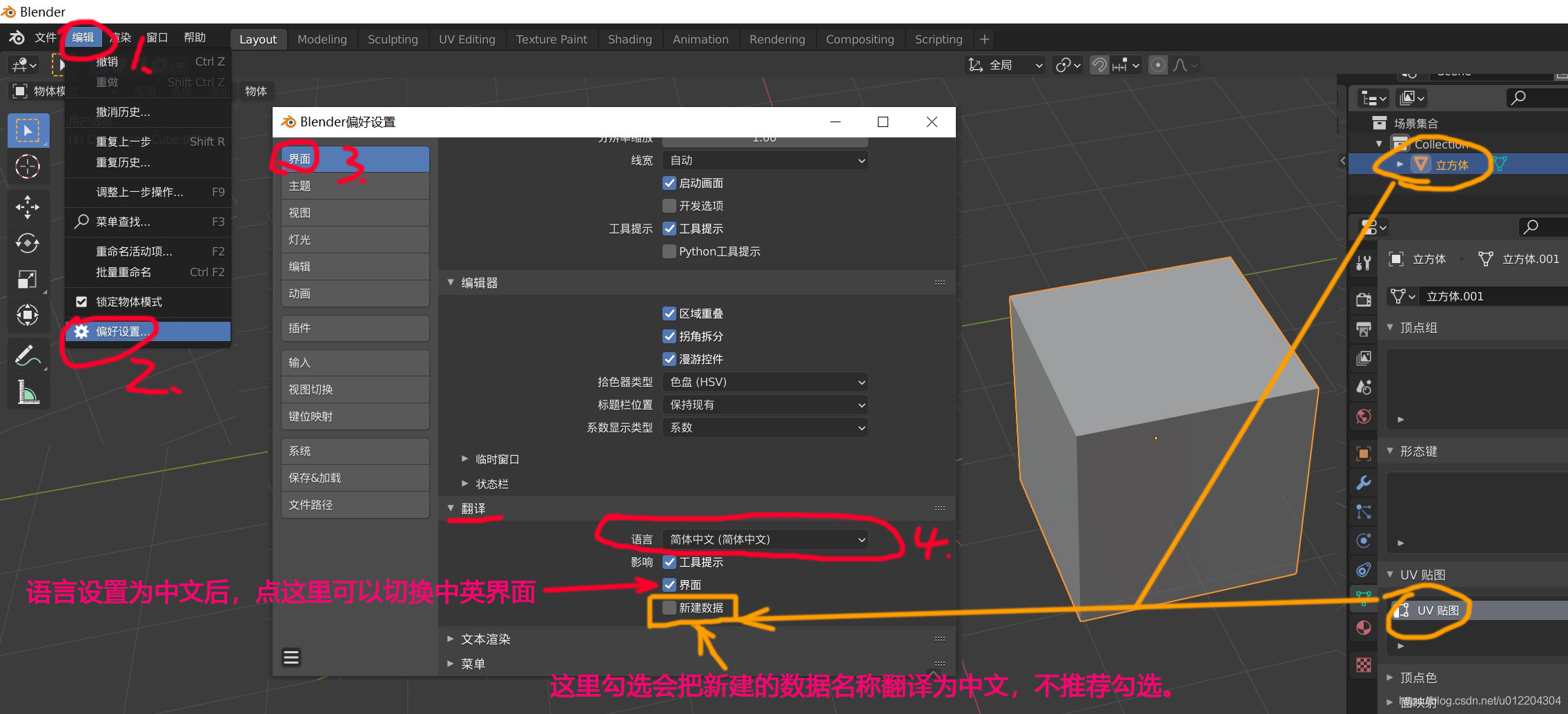Toggle proportional editing button
This screenshot has width=1568, height=714.
pos(1158,65)
